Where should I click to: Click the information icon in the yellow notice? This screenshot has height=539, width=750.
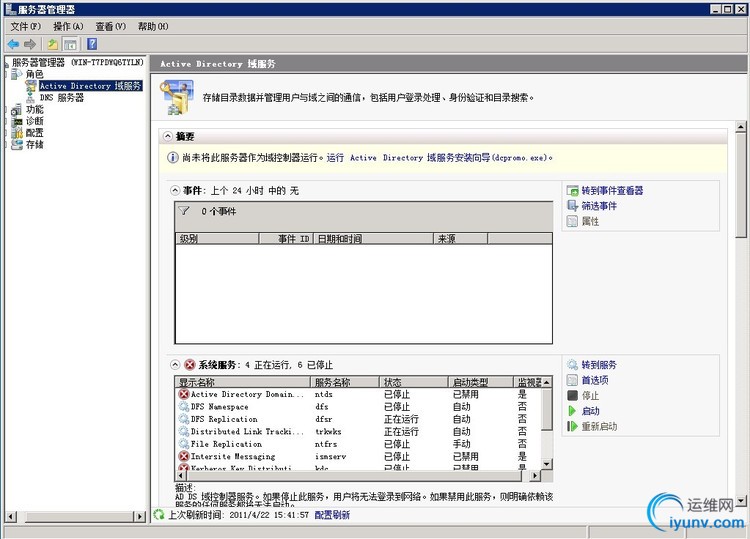point(173,157)
